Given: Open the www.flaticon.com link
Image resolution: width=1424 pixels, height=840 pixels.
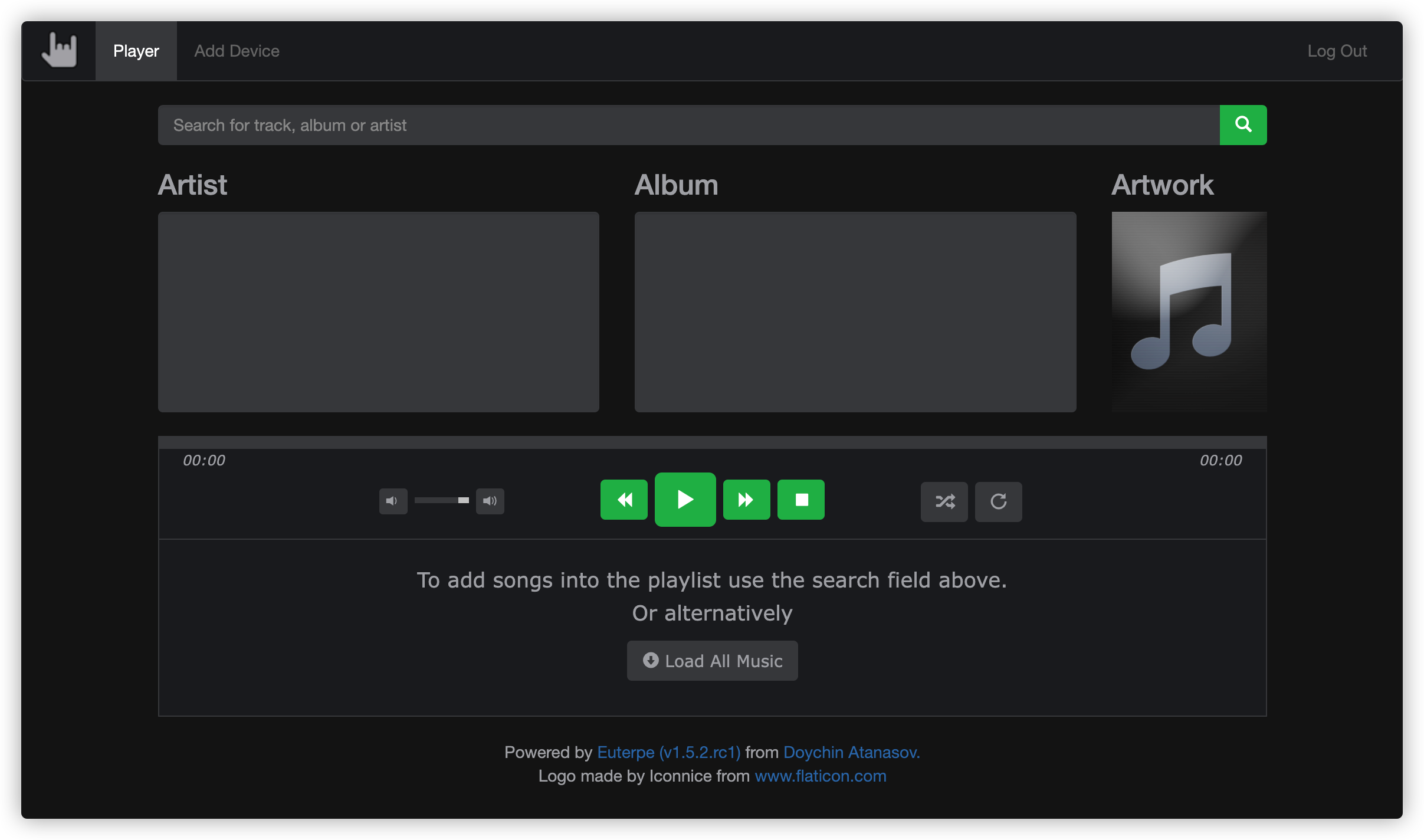Looking at the screenshot, I should [820, 776].
